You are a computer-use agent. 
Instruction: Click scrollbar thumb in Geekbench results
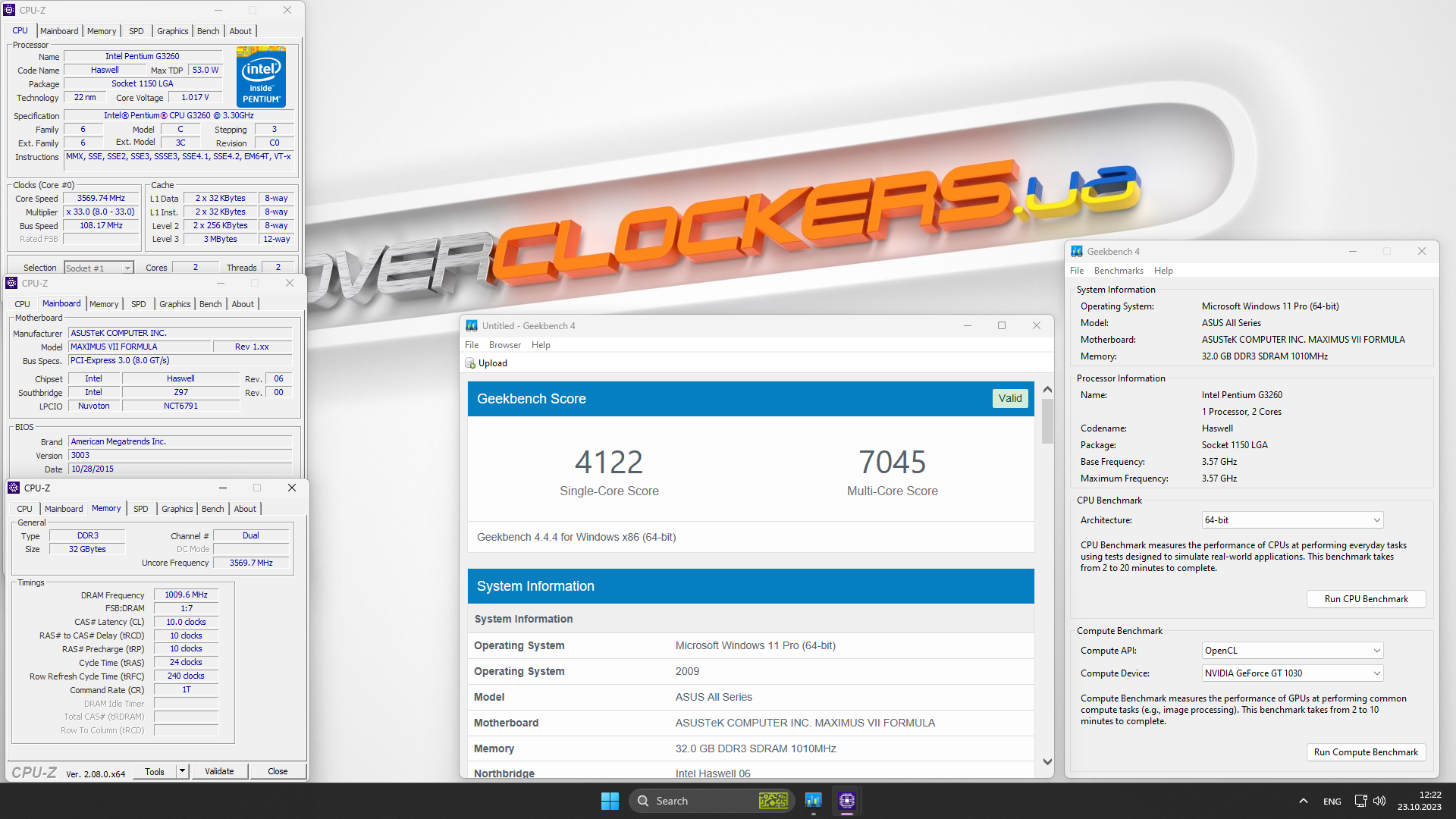(1047, 421)
